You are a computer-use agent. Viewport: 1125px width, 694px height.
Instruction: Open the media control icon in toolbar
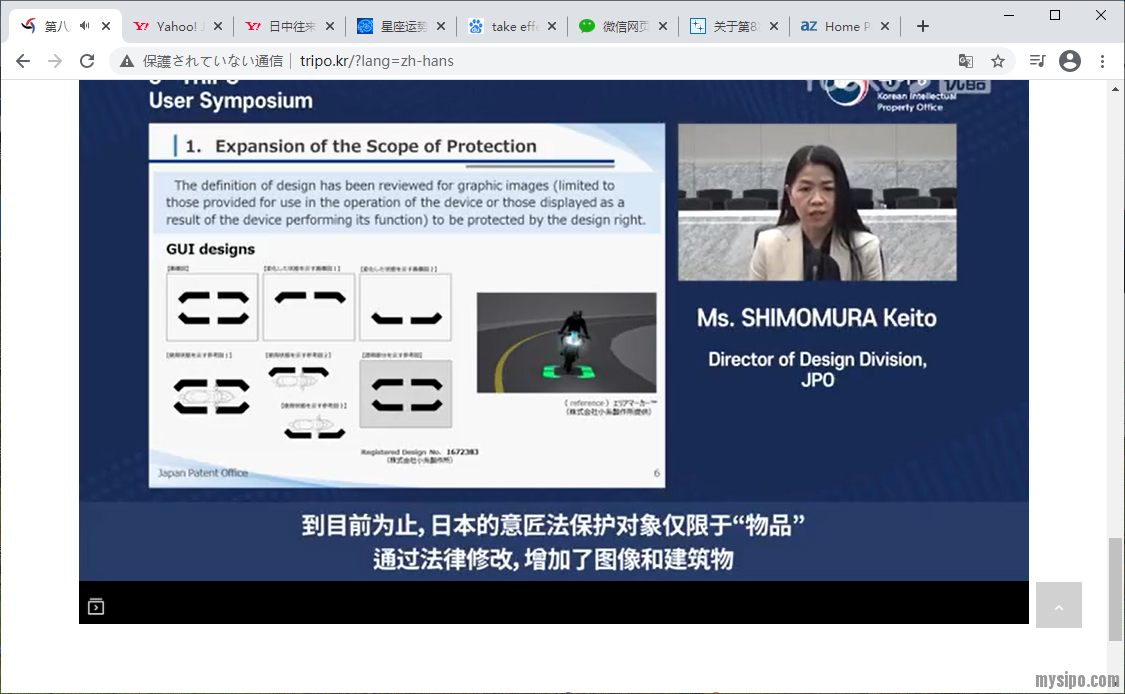pyautogui.click(x=1038, y=61)
